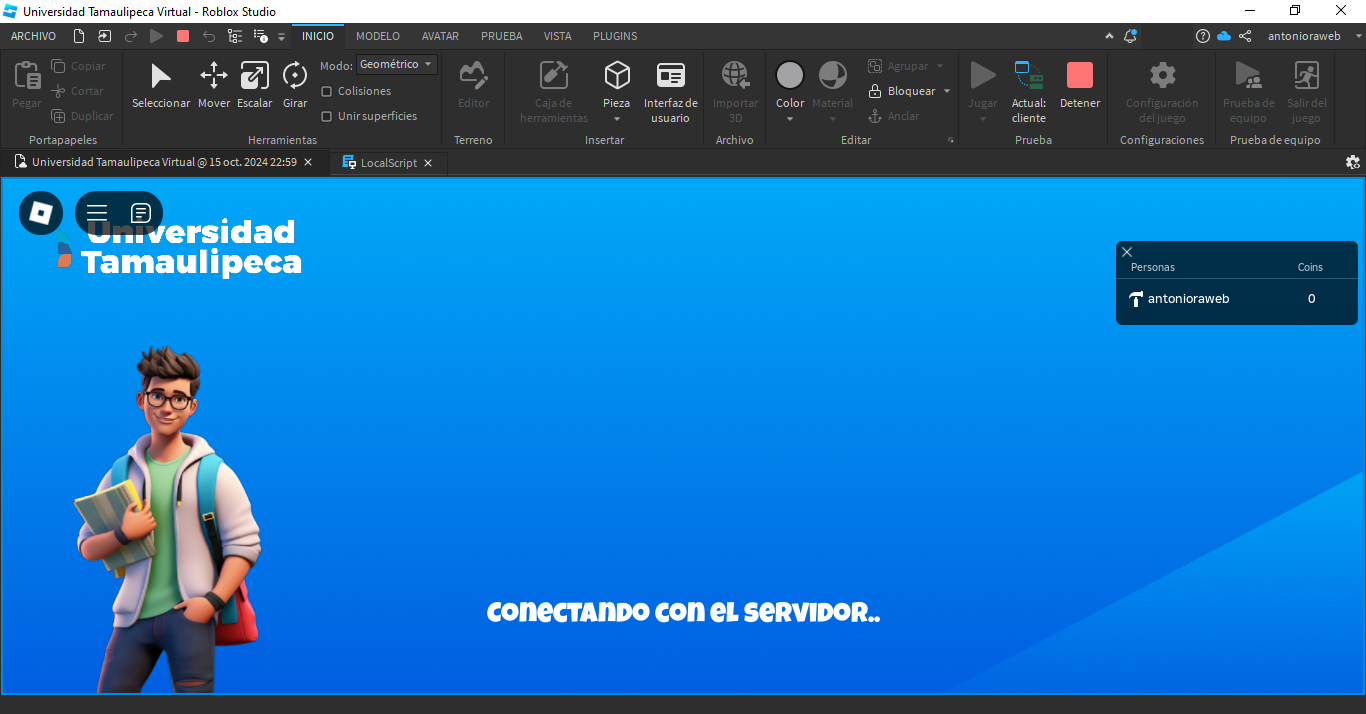The width and height of the screenshot is (1366, 714).
Task: Open the explorer hierarchy icon in quick toolbar
Action: 235,36
